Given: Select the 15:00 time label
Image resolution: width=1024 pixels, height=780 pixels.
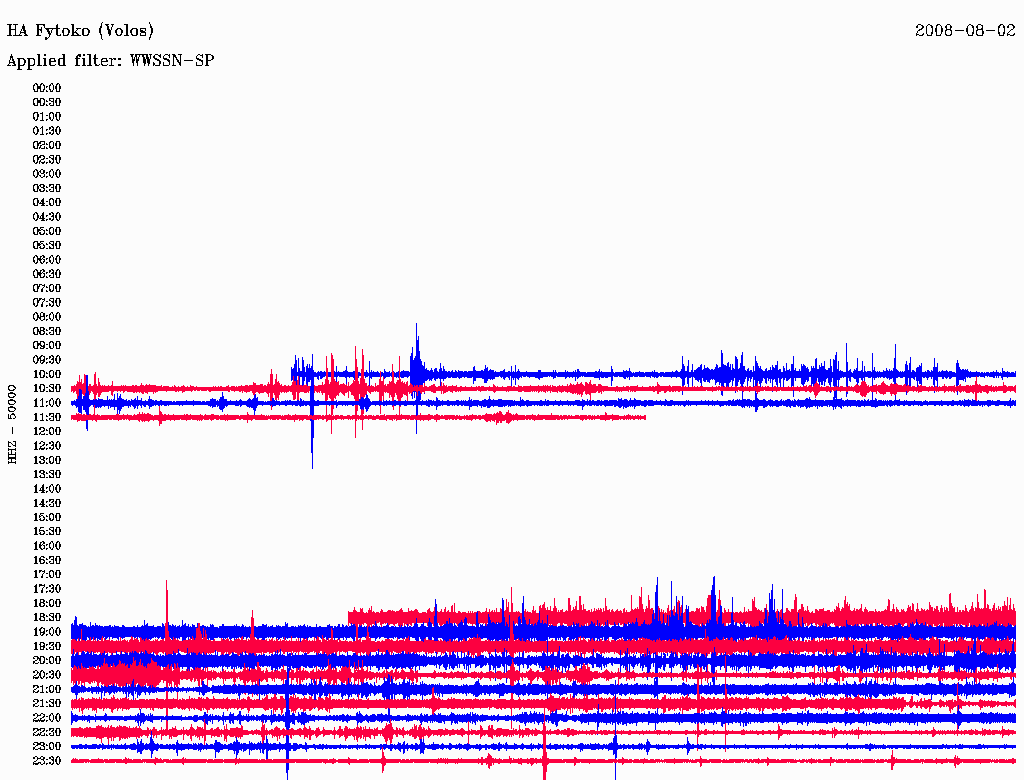Looking at the screenshot, I should 47,517.
